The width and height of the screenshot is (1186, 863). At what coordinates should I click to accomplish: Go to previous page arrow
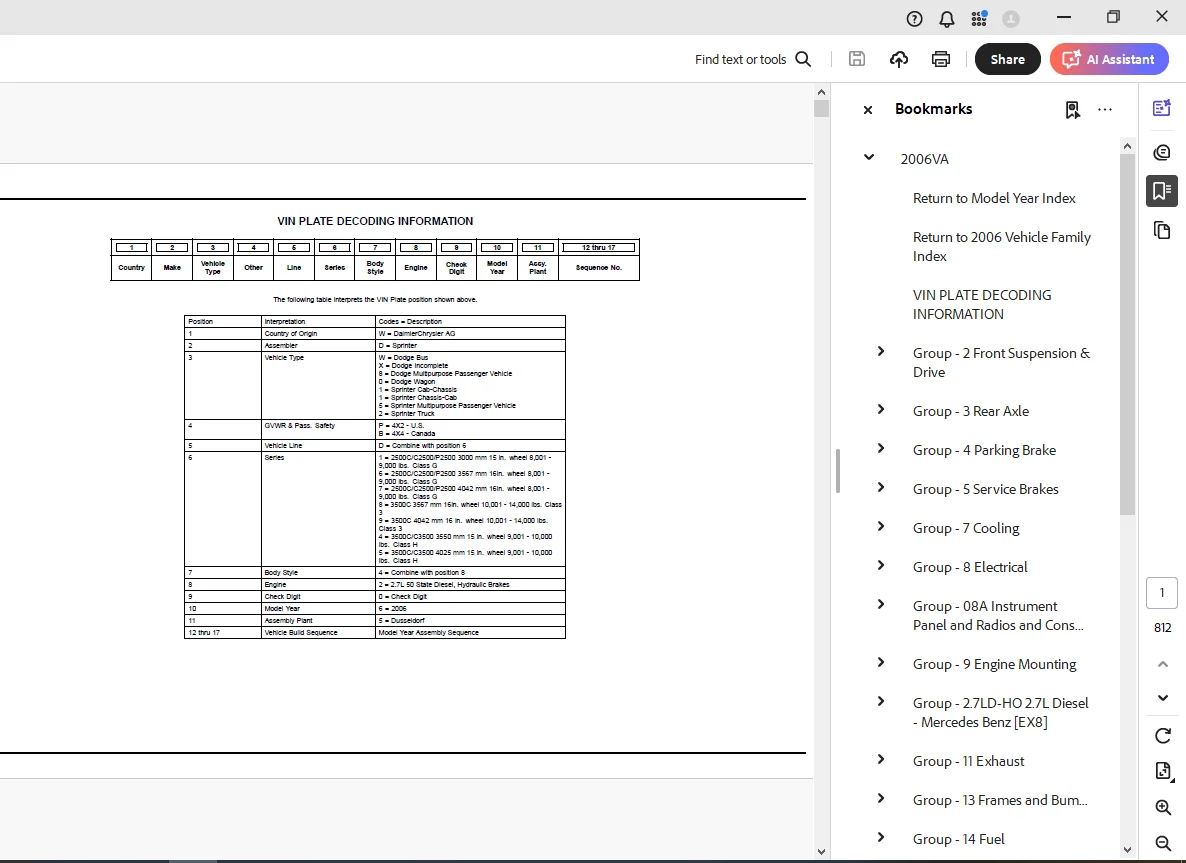(x=1163, y=664)
